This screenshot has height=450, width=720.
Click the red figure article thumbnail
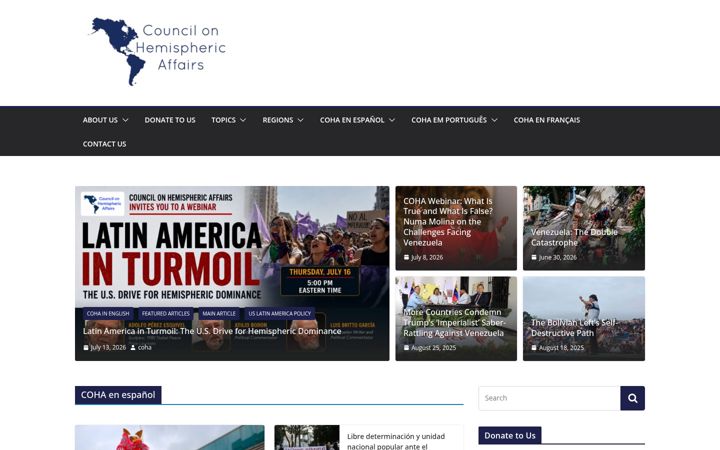169,438
